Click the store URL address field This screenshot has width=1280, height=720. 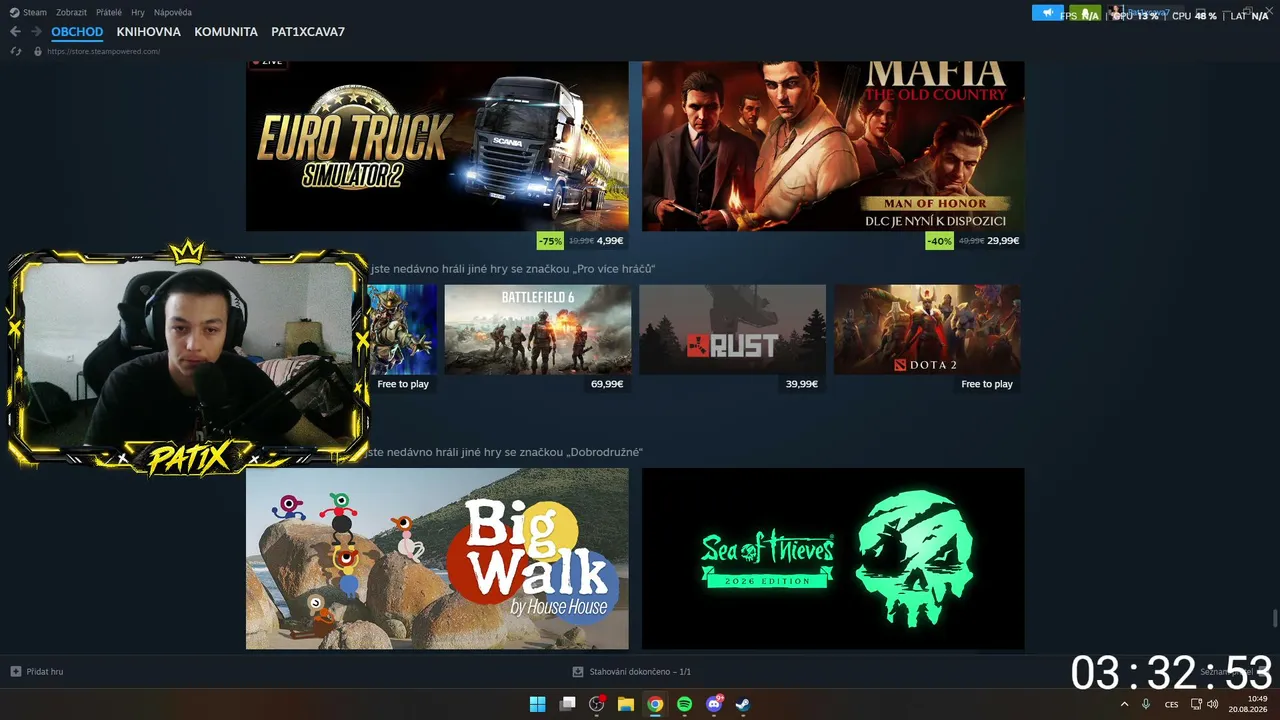[x=103, y=51]
